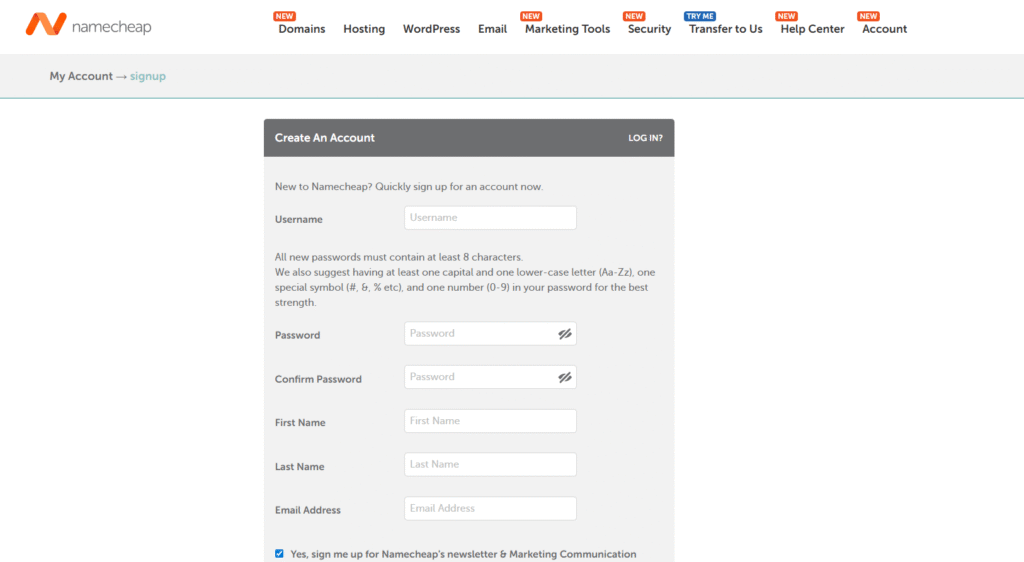Go to the Help Center
Screen dimensions: 1024x562
(x=812, y=29)
